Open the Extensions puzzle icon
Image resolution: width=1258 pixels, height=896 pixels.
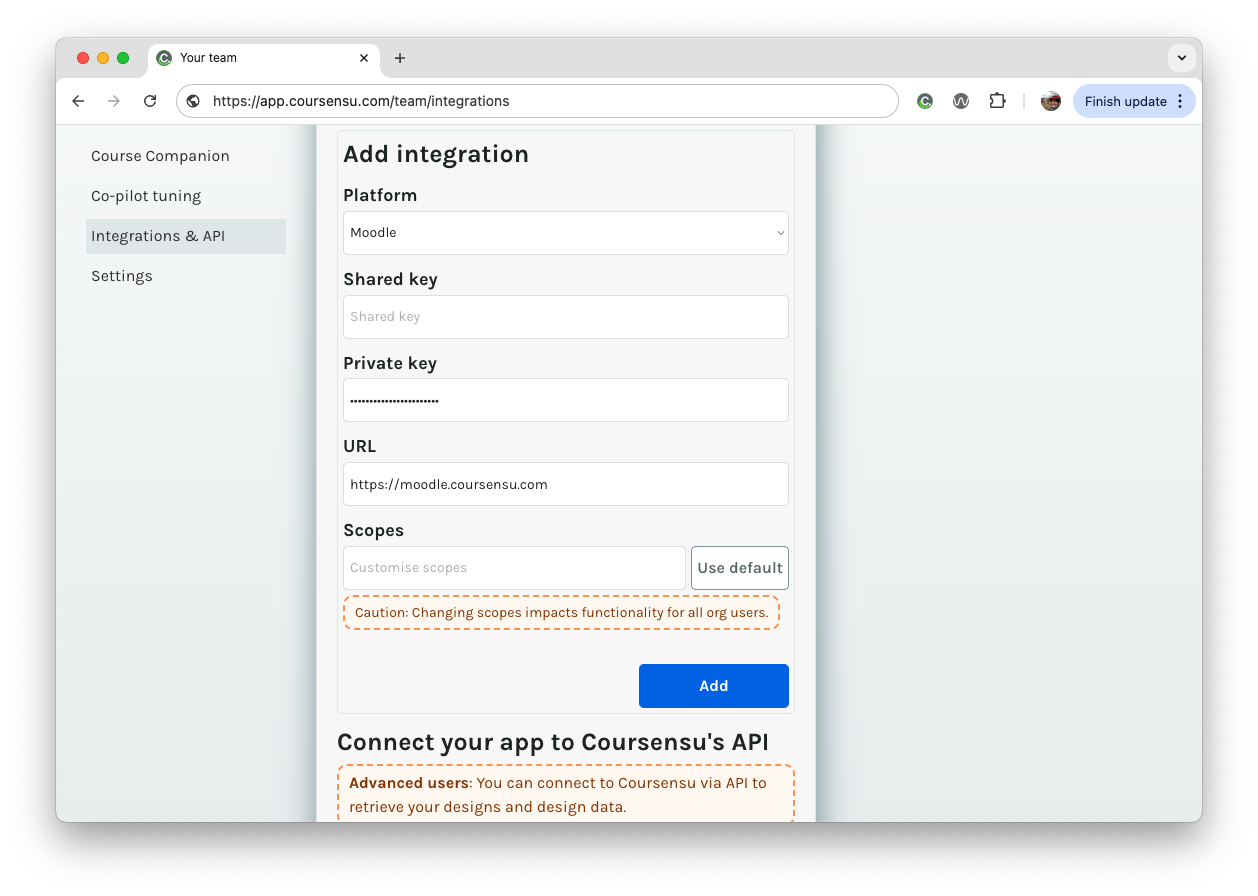tap(997, 101)
